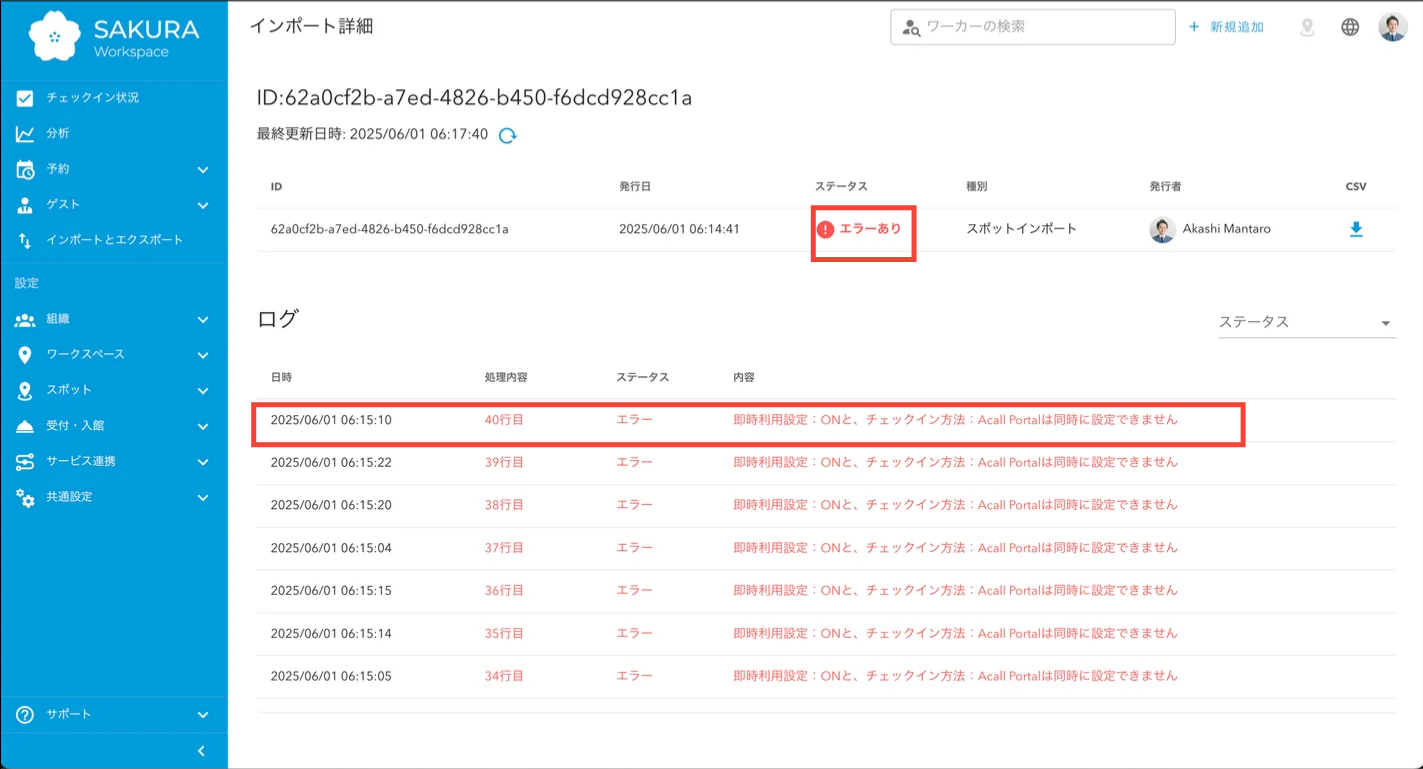Image resolution: width=1423 pixels, height=769 pixels.
Task: Open チェックイン状況 from the sidebar
Action: point(92,98)
